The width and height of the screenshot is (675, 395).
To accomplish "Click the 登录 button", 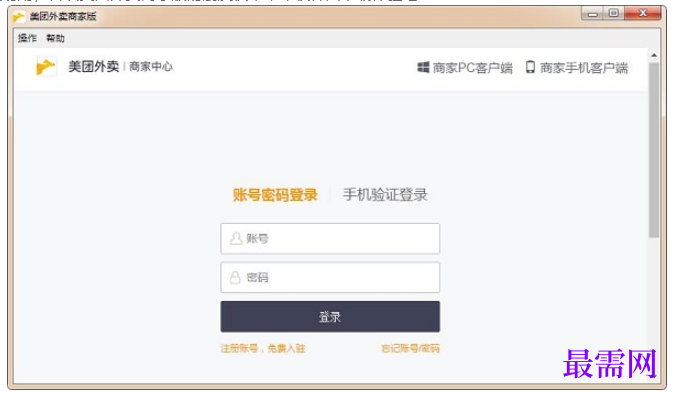I will [x=330, y=317].
